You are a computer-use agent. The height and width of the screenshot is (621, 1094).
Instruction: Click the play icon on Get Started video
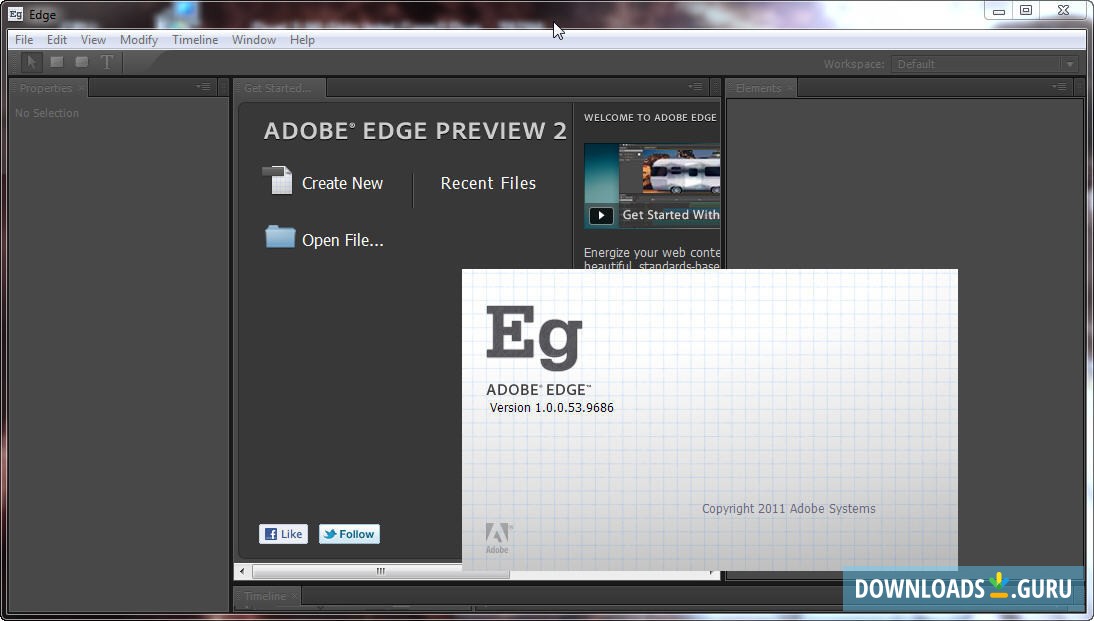(x=601, y=215)
